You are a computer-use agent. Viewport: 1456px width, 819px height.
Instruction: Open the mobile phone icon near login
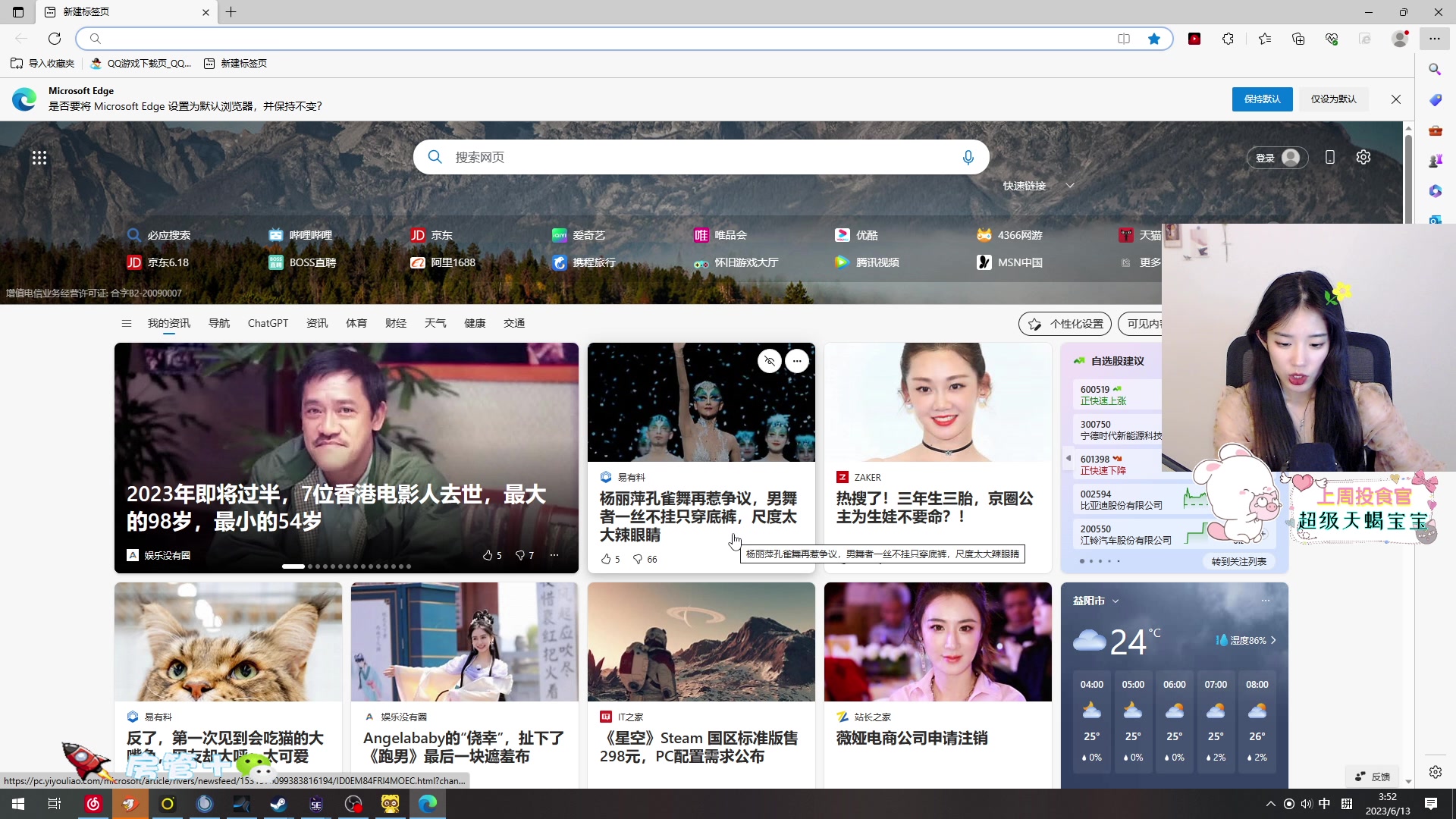(1329, 157)
